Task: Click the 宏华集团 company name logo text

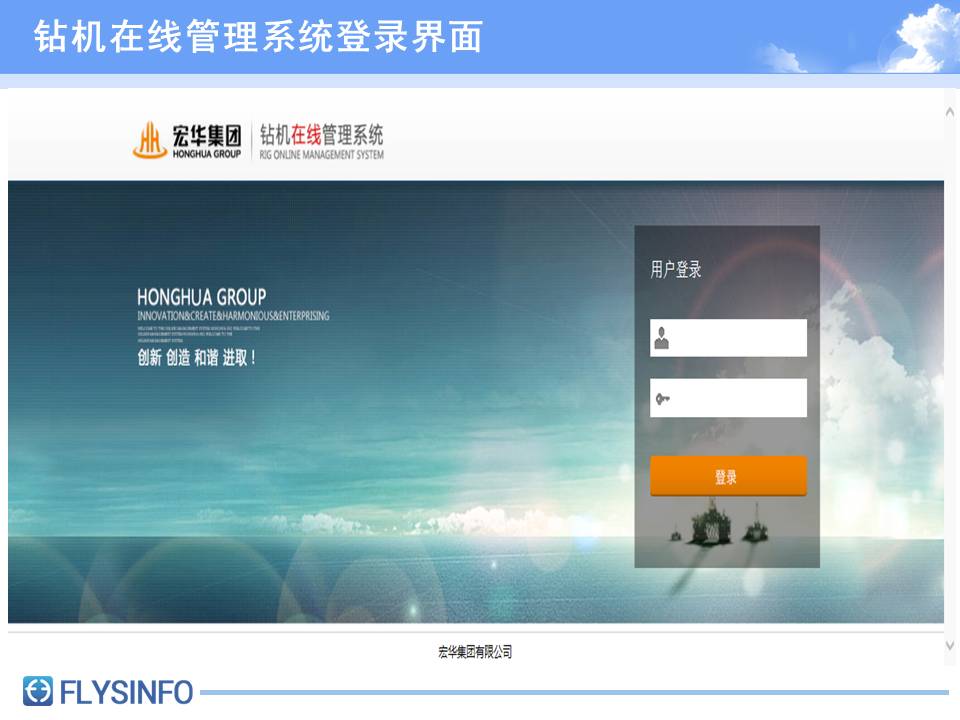Action: click(x=206, y=135)
